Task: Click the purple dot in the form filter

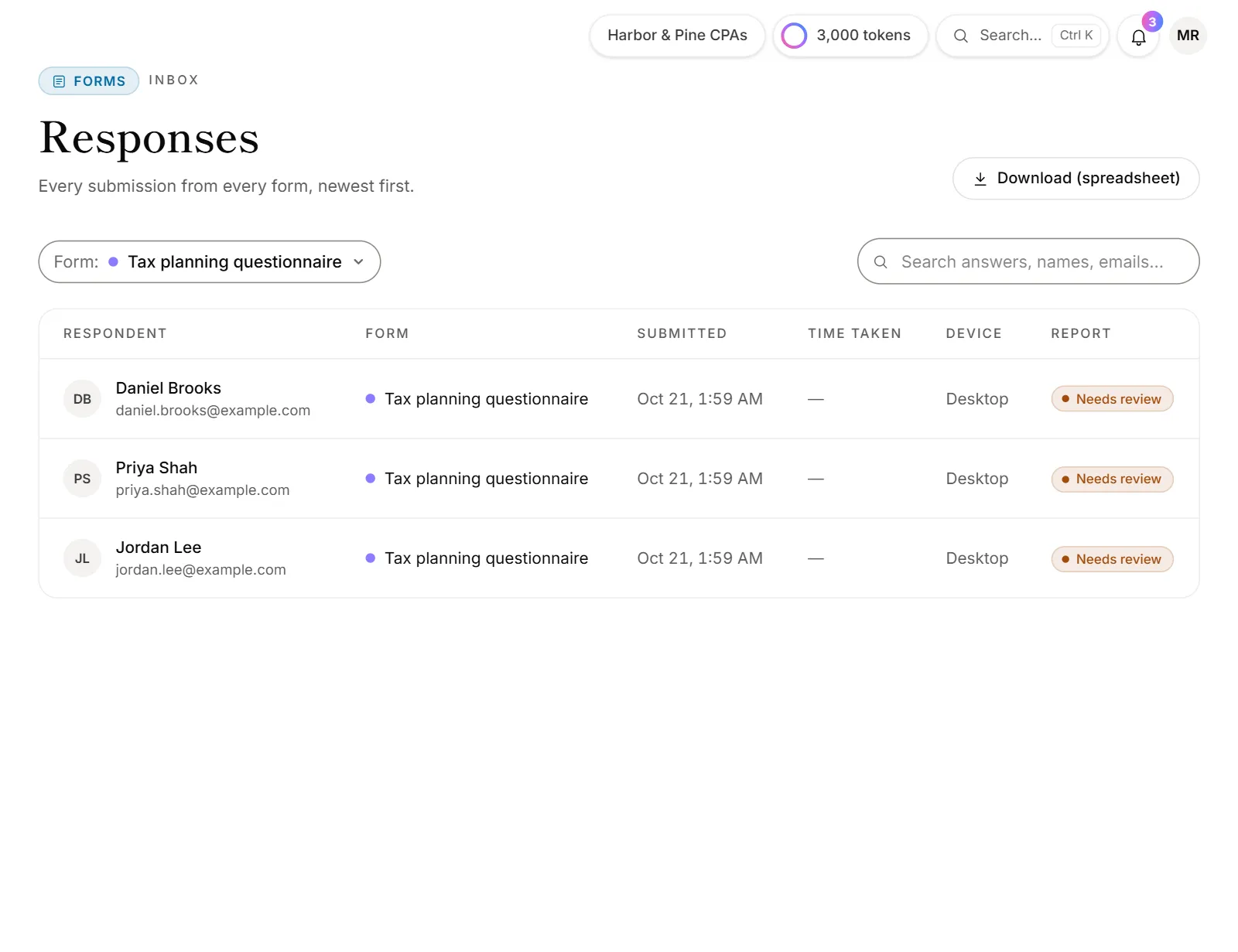Action: tap(113, 262)
